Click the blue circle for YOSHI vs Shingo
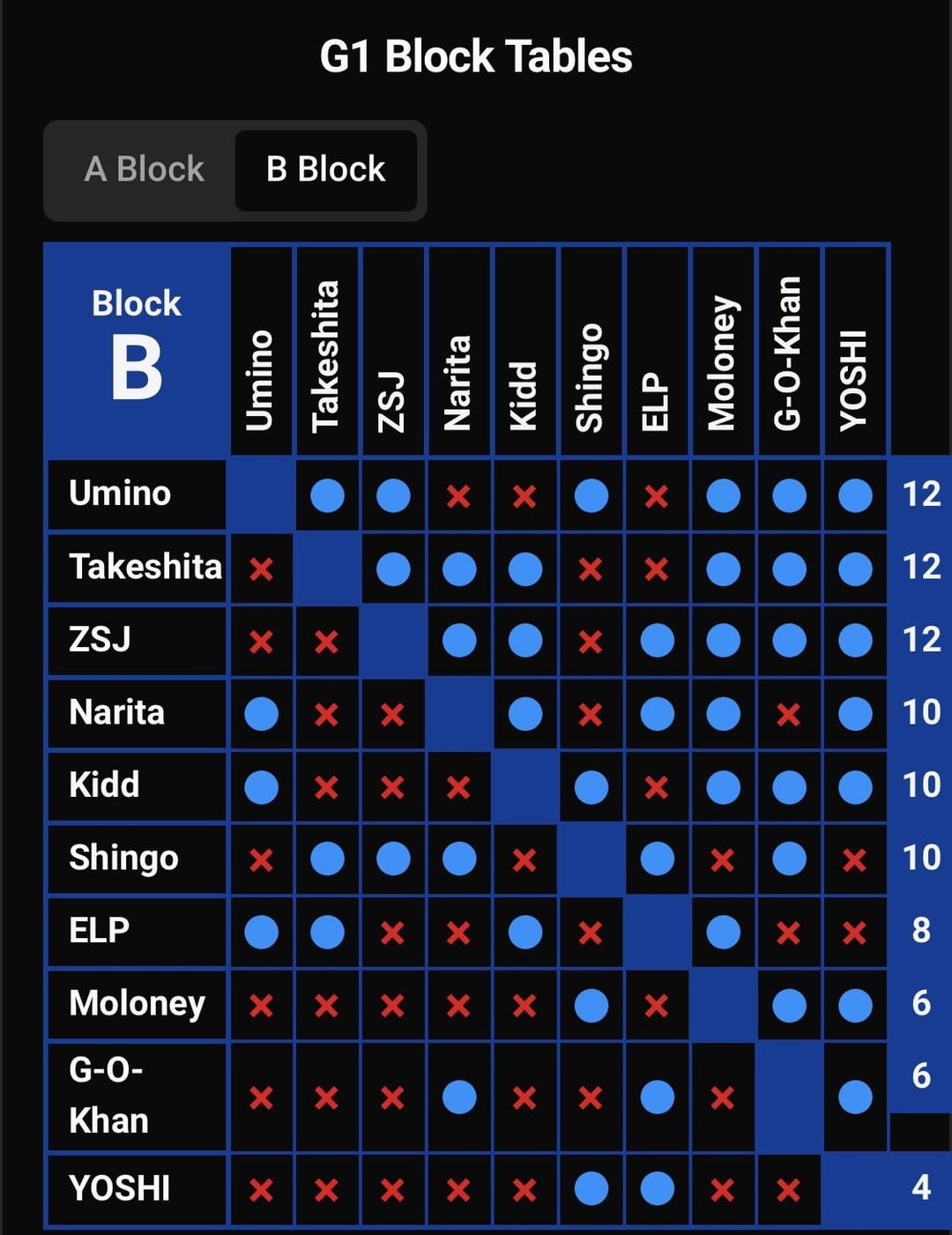Image resolution: width=952 pixels, height=1235 pixels. point(591,1189)
